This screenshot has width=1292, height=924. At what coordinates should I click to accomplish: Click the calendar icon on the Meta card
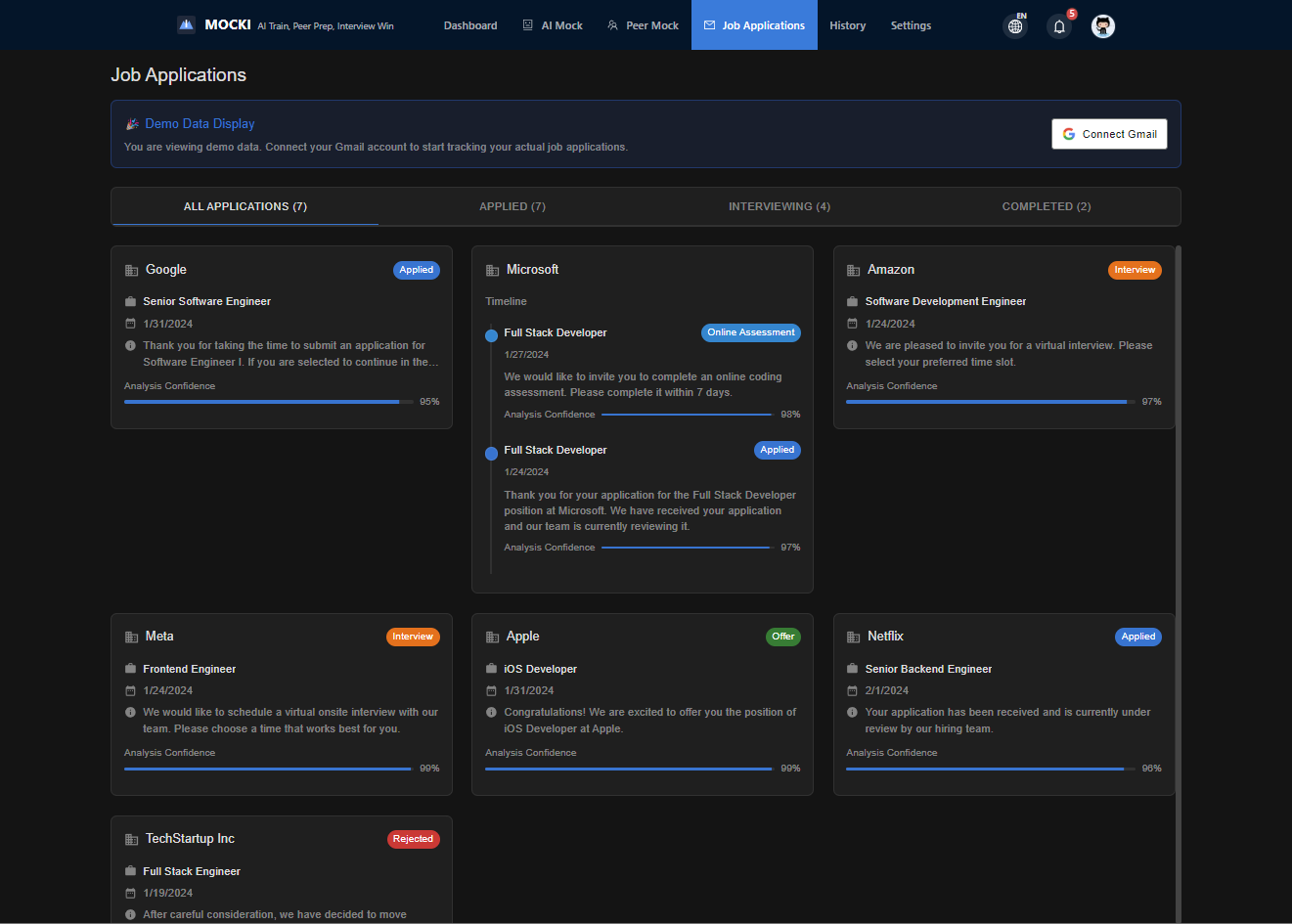coord(129,690)
